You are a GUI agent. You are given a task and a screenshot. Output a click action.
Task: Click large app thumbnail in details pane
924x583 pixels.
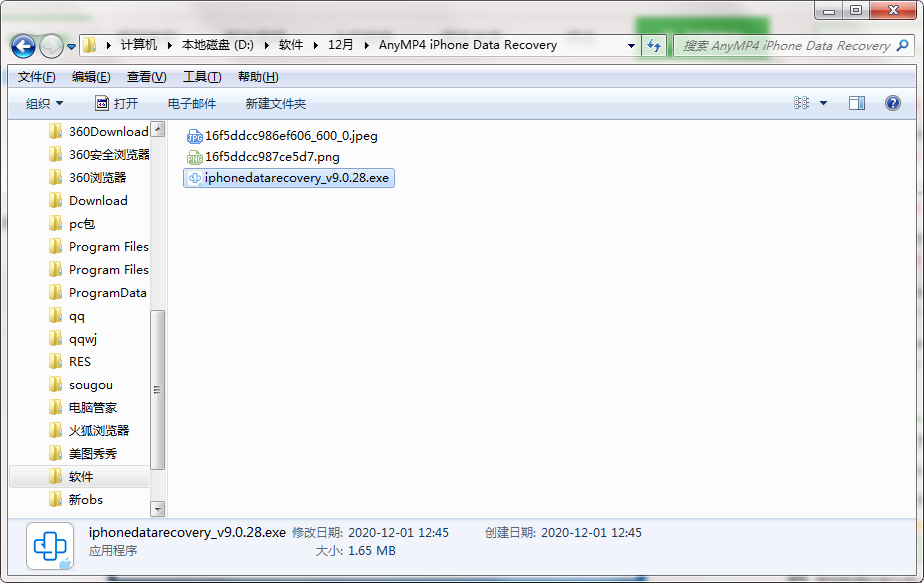(50, 546)
